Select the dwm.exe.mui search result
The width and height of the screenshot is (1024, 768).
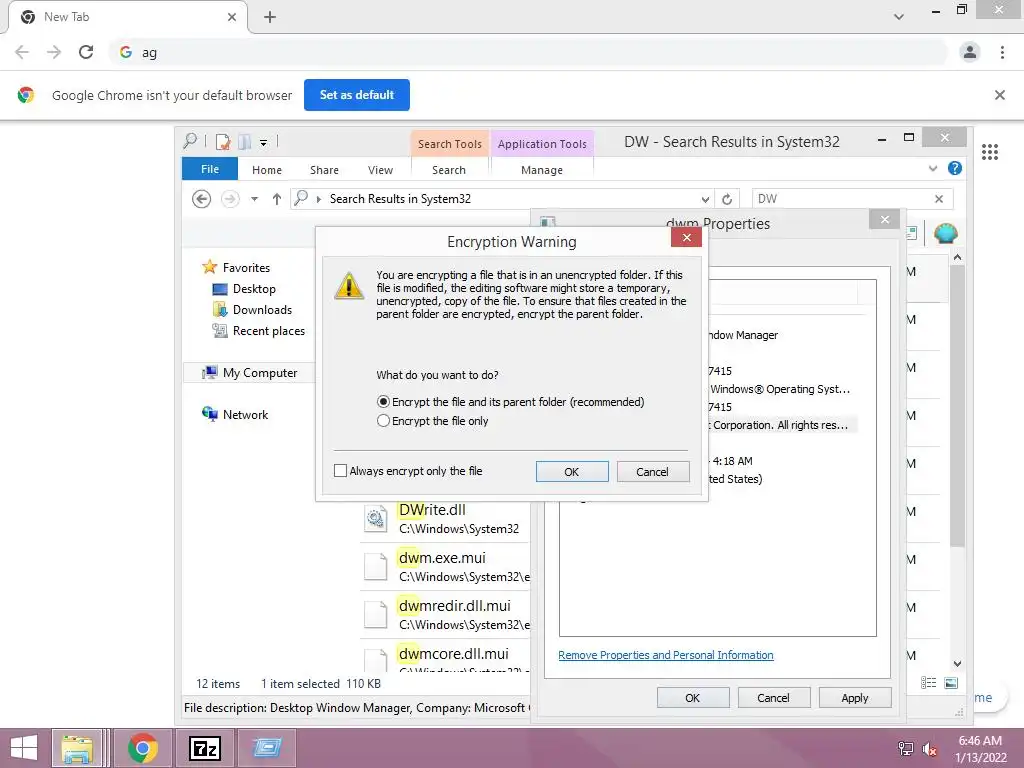coord(444,567)
